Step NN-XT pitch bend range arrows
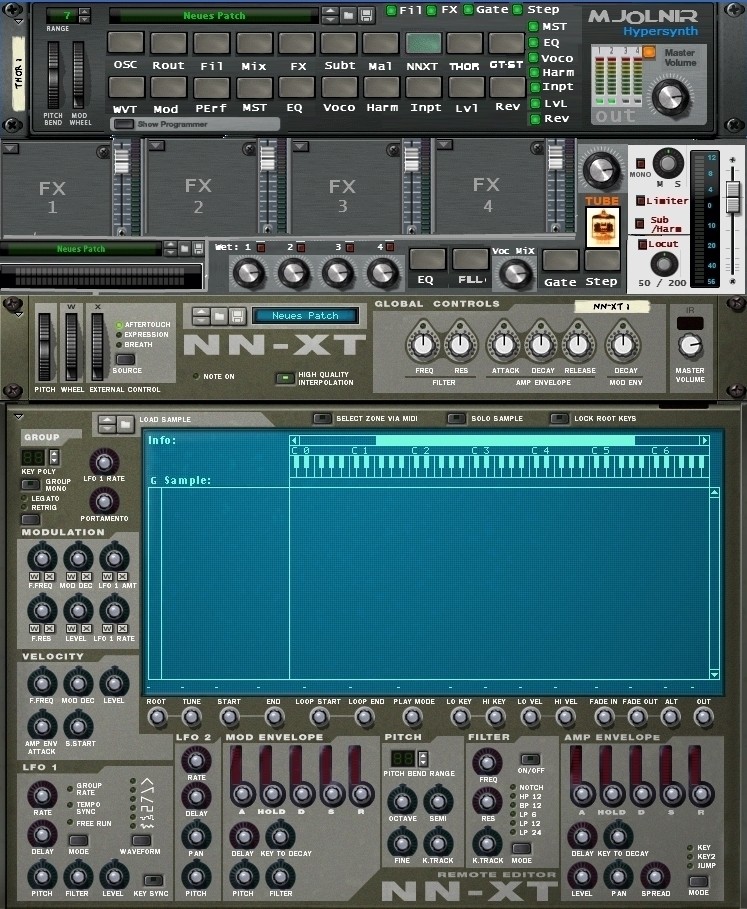The height and width of the screenshot is (909, 747). [423, 758]
